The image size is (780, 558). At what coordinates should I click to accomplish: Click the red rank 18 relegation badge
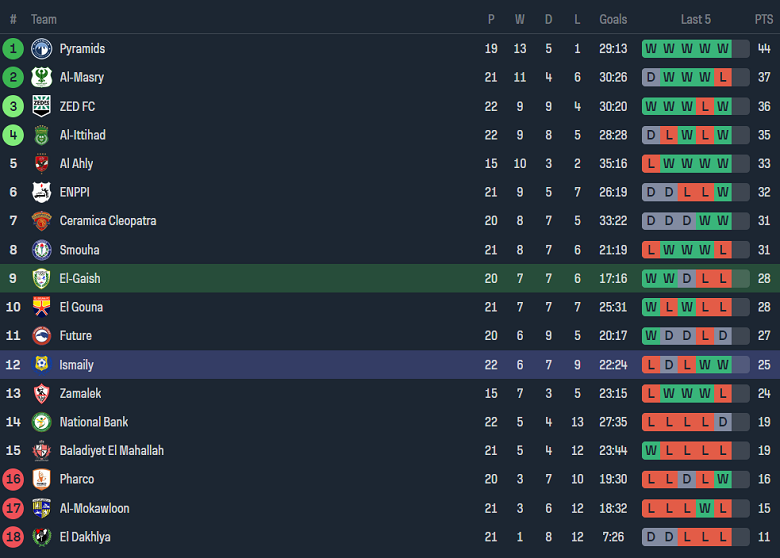click(x=13, y=537)
